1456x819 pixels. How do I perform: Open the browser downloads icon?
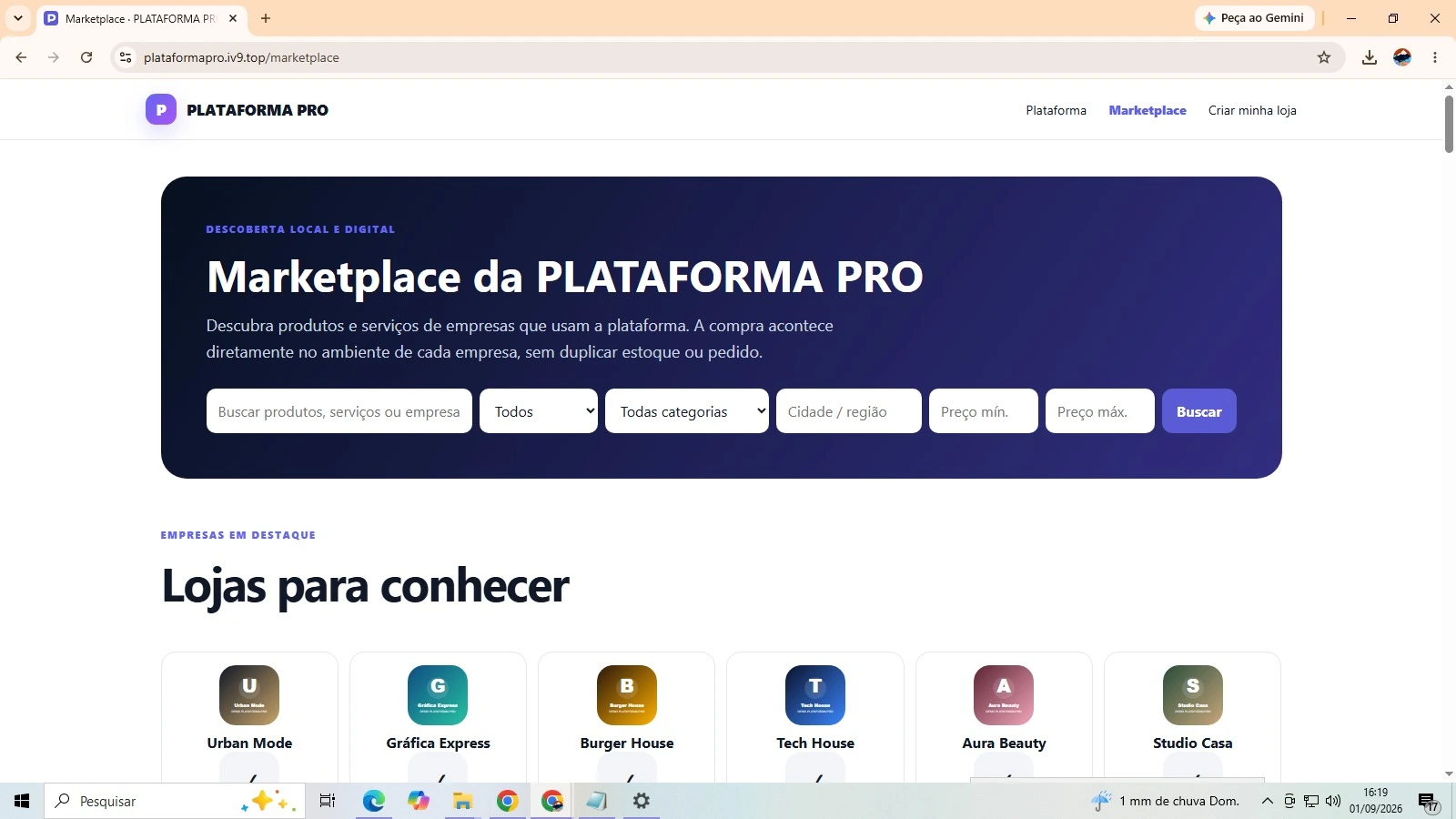(1369, 57)
